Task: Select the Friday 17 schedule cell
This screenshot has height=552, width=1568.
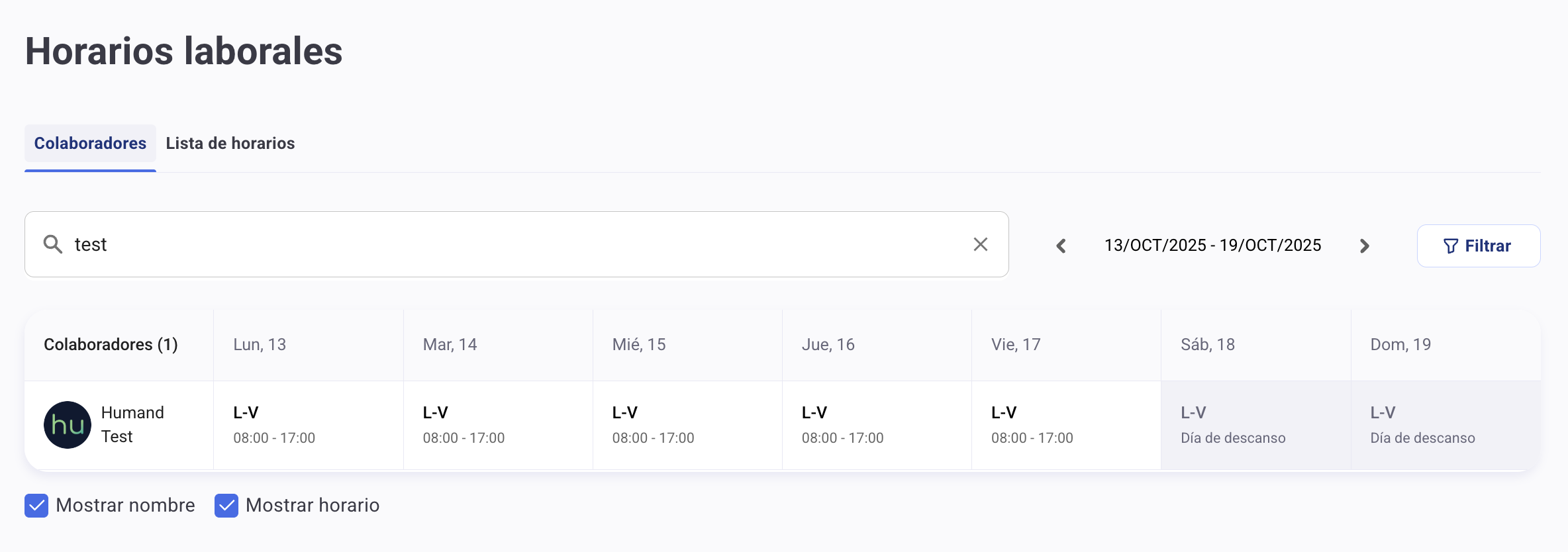Action: point(1066,425)
